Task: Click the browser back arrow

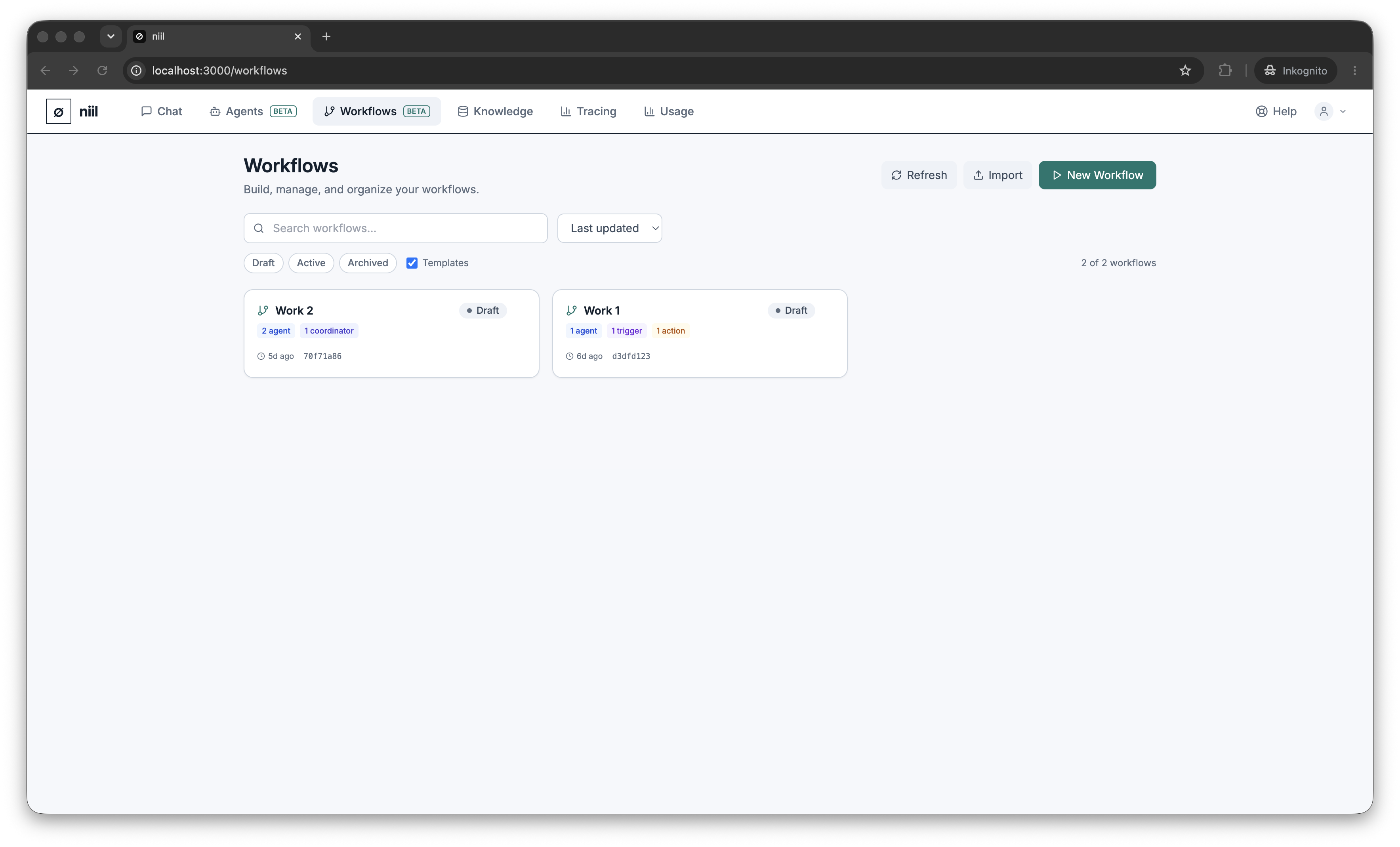Action: click(x=46, y=71)
